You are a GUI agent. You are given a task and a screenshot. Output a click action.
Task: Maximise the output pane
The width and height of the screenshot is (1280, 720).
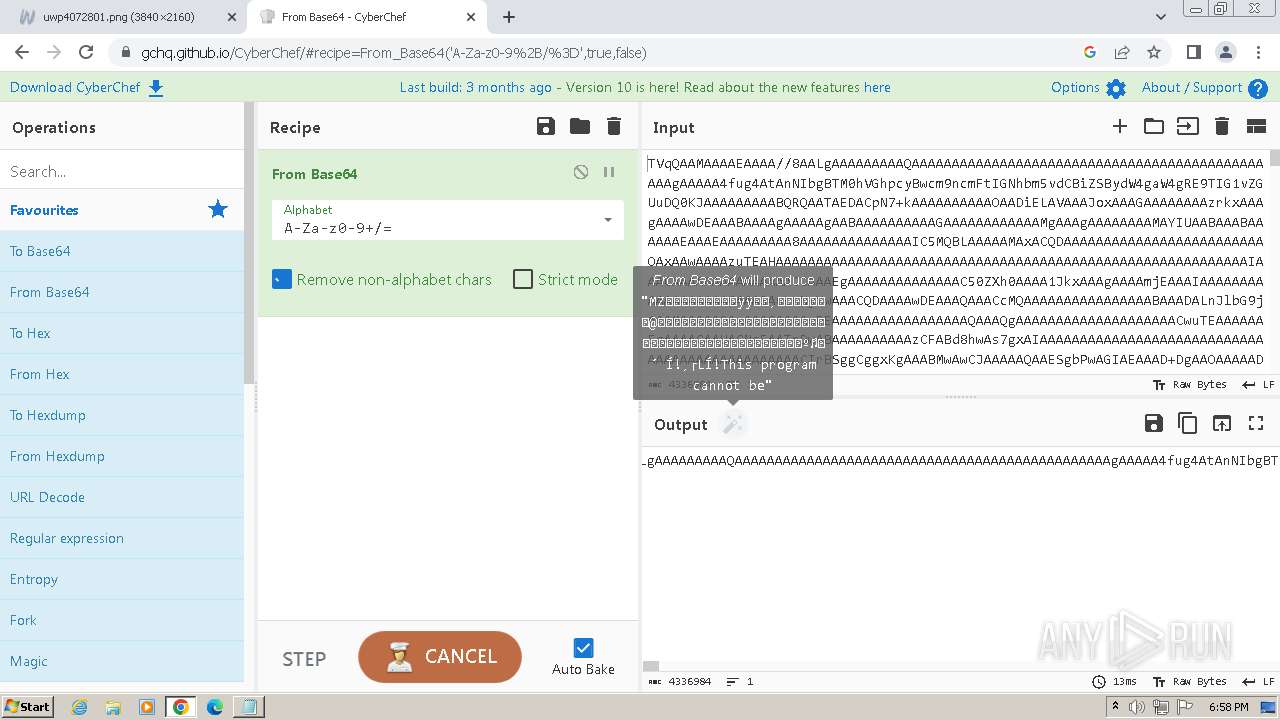pos(1256,423)
